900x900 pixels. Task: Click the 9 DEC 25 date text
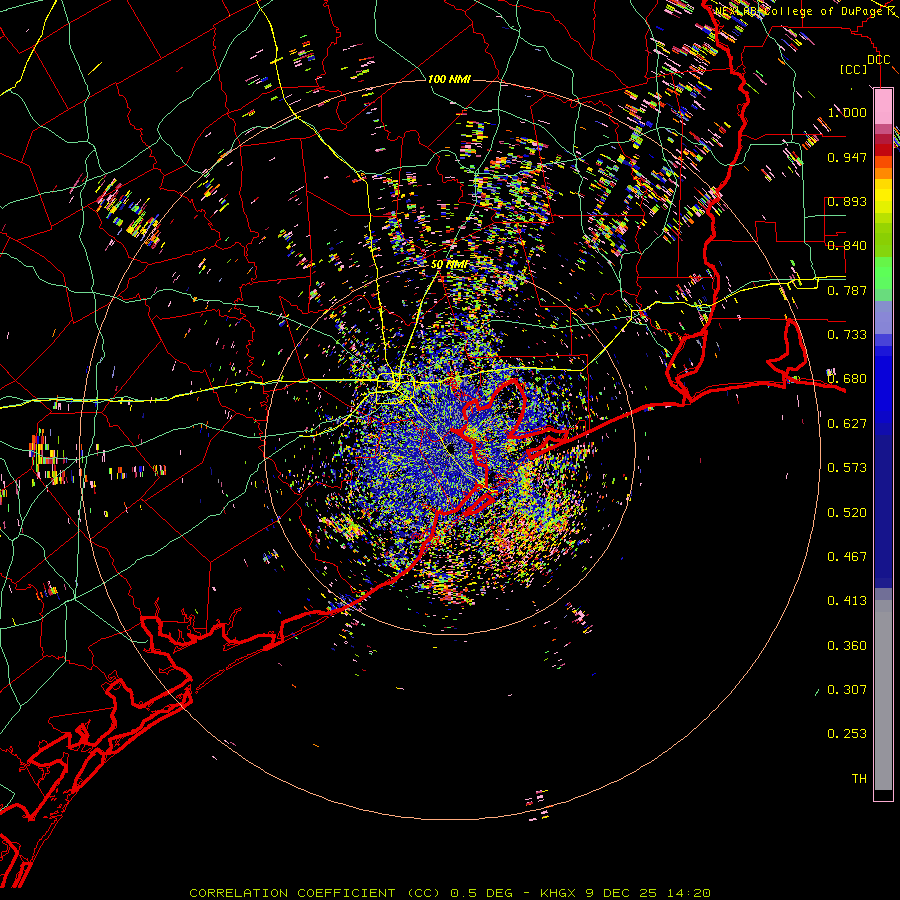point(623,893)
